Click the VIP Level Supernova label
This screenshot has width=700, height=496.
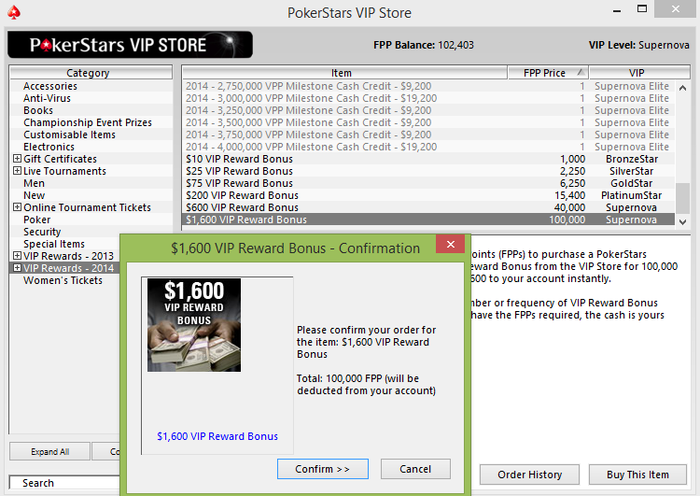tap(639, 45)
